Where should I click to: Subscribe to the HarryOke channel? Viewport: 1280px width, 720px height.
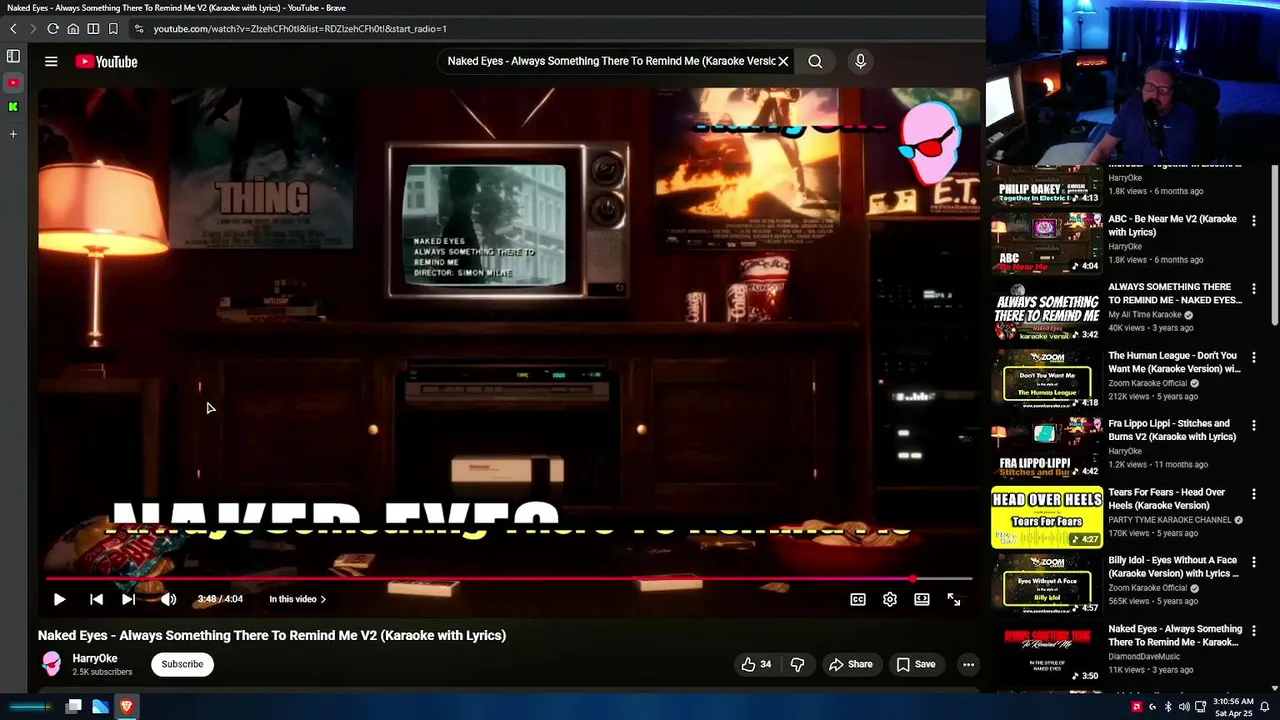(x=182, y=664)
